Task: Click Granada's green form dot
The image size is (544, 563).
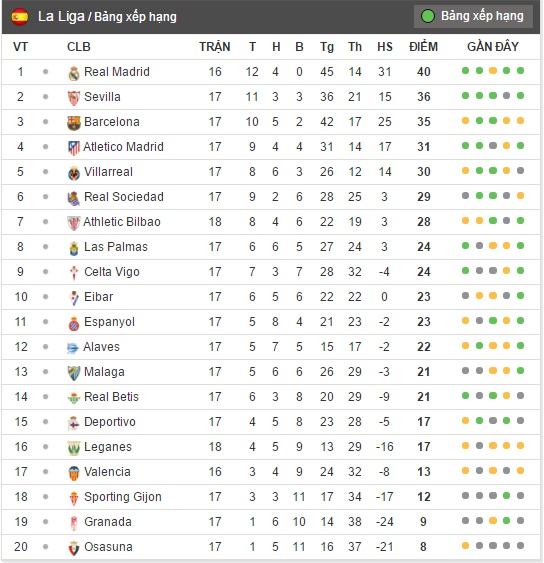Action: click(x=506, y=520)
